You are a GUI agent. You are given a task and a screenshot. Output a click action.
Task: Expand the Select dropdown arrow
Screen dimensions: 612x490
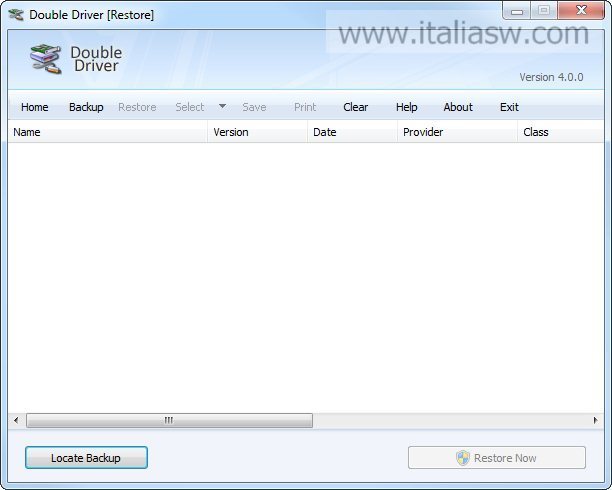pyautogui.click(x=222, y=106)
